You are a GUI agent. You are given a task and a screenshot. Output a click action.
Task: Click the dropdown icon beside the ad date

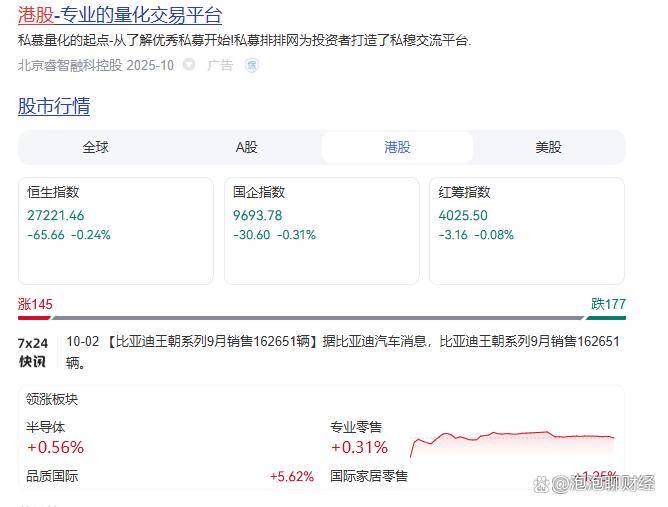pos(189,65)
